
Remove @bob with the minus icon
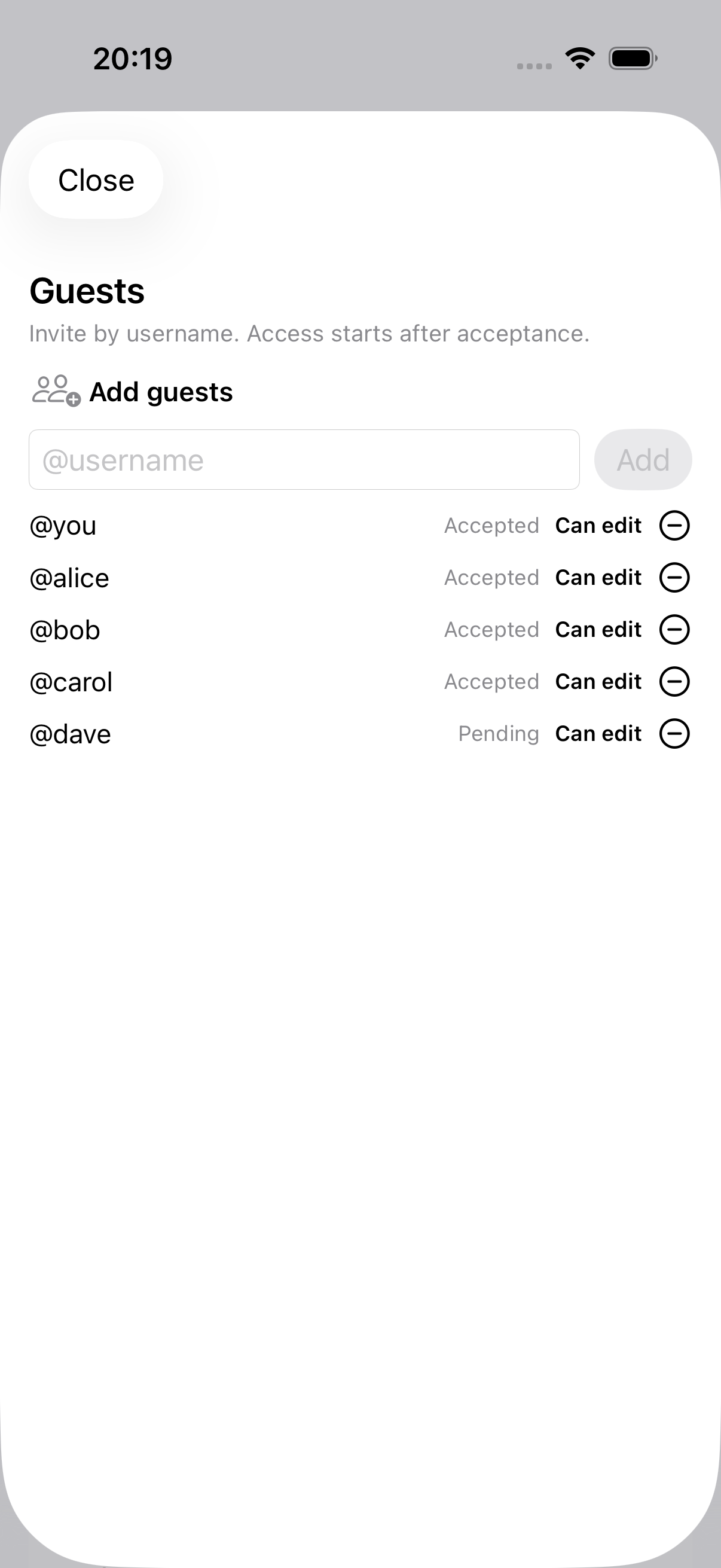(674, 629)
